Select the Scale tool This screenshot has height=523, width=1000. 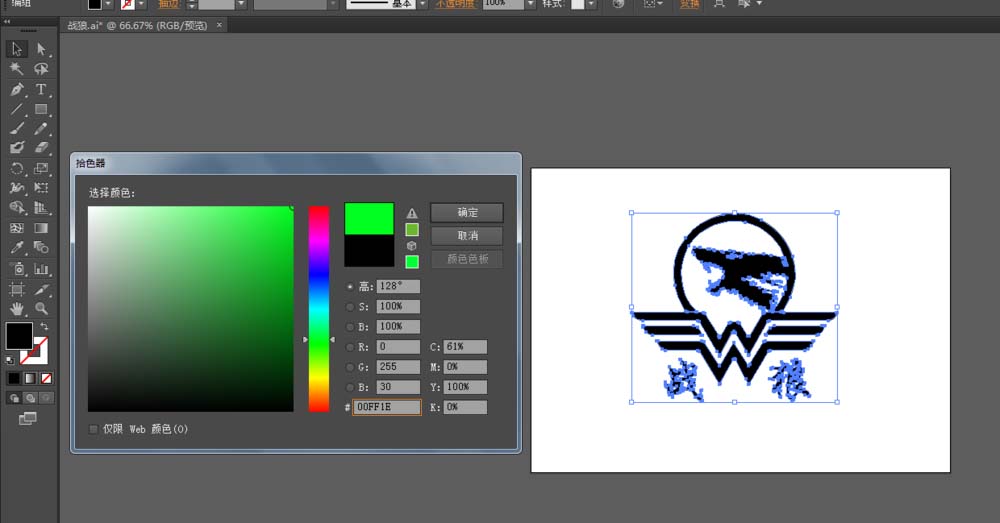point(41,168)
